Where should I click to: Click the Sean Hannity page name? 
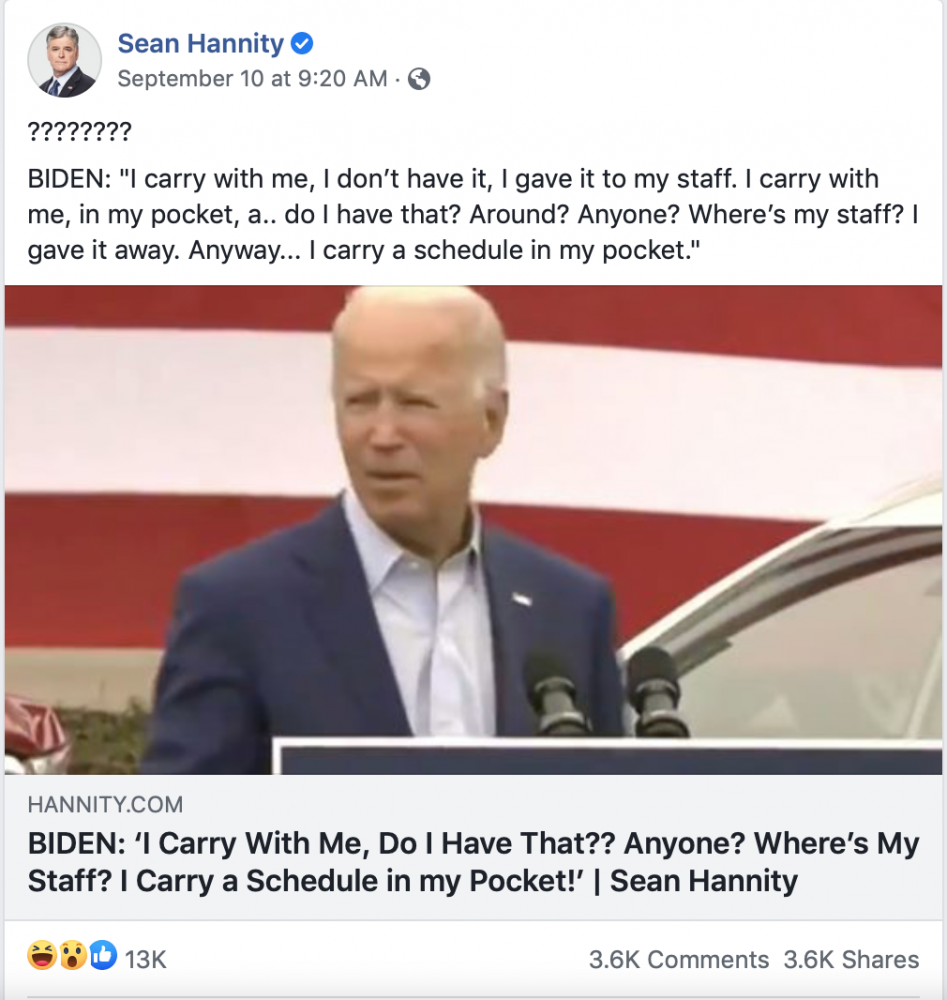coord(200,43)
